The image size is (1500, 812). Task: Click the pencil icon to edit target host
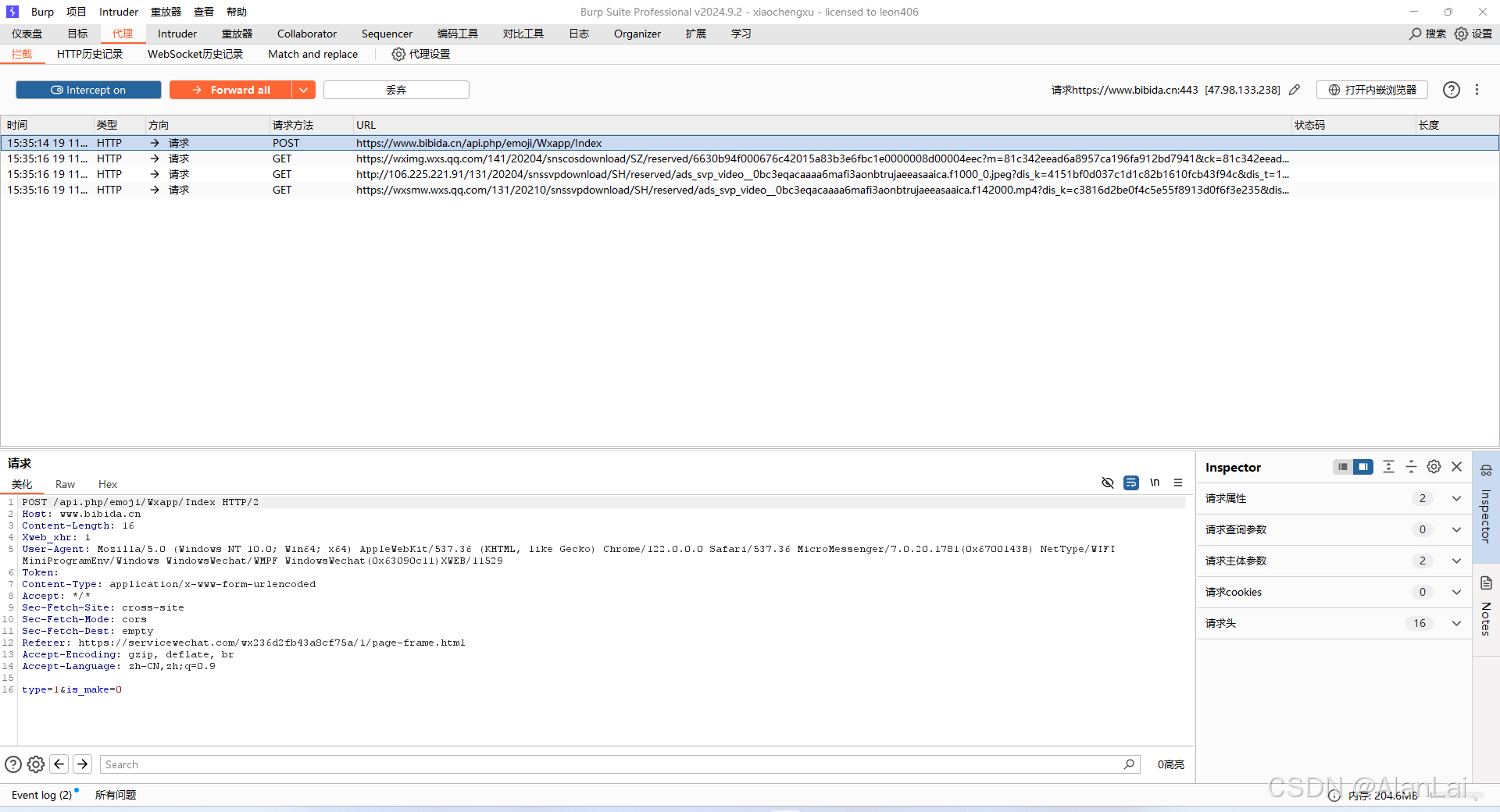tap(1295, 90)
